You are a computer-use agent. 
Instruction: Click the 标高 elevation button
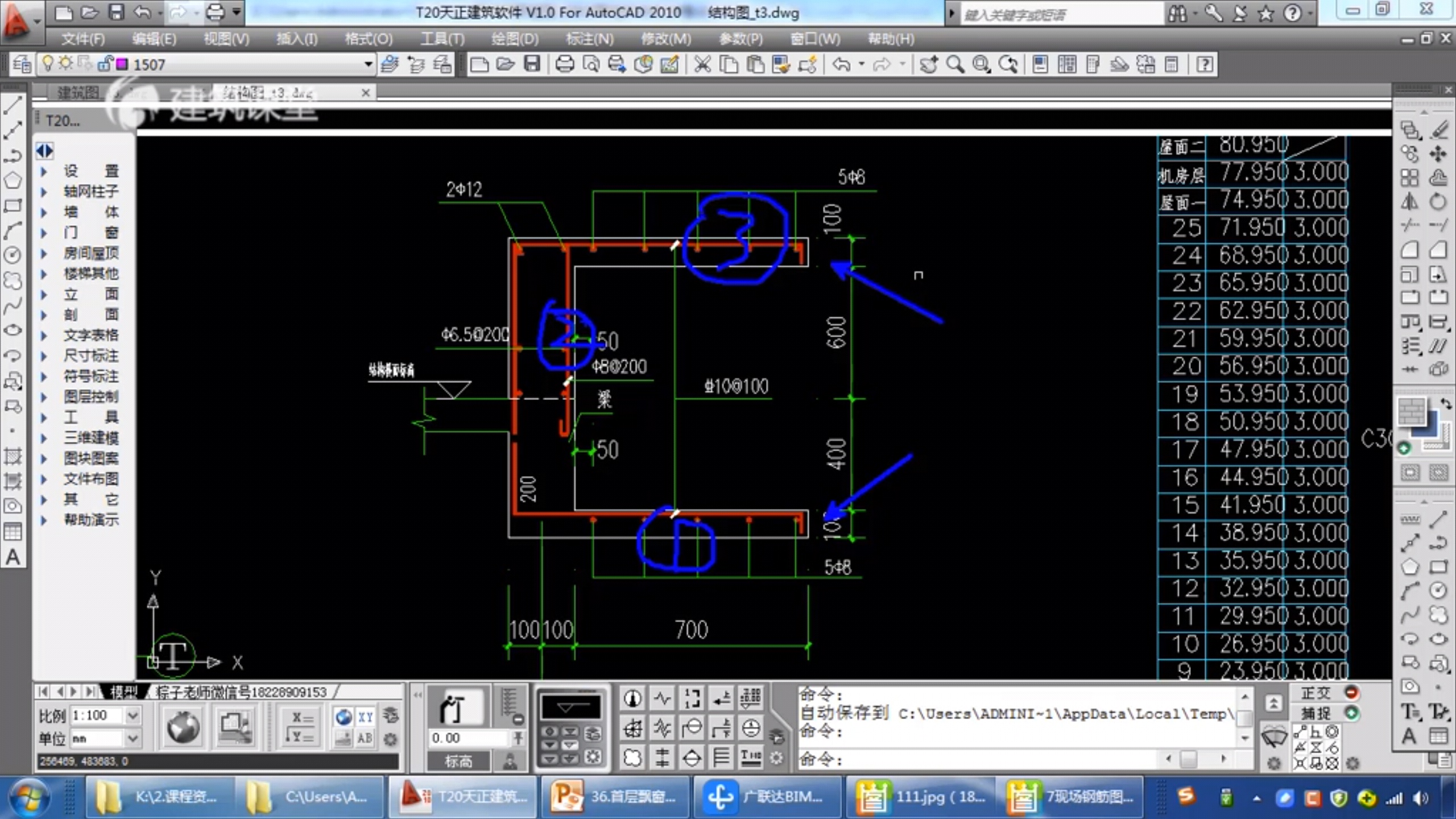pyautogui.click(x=458, y=761)
